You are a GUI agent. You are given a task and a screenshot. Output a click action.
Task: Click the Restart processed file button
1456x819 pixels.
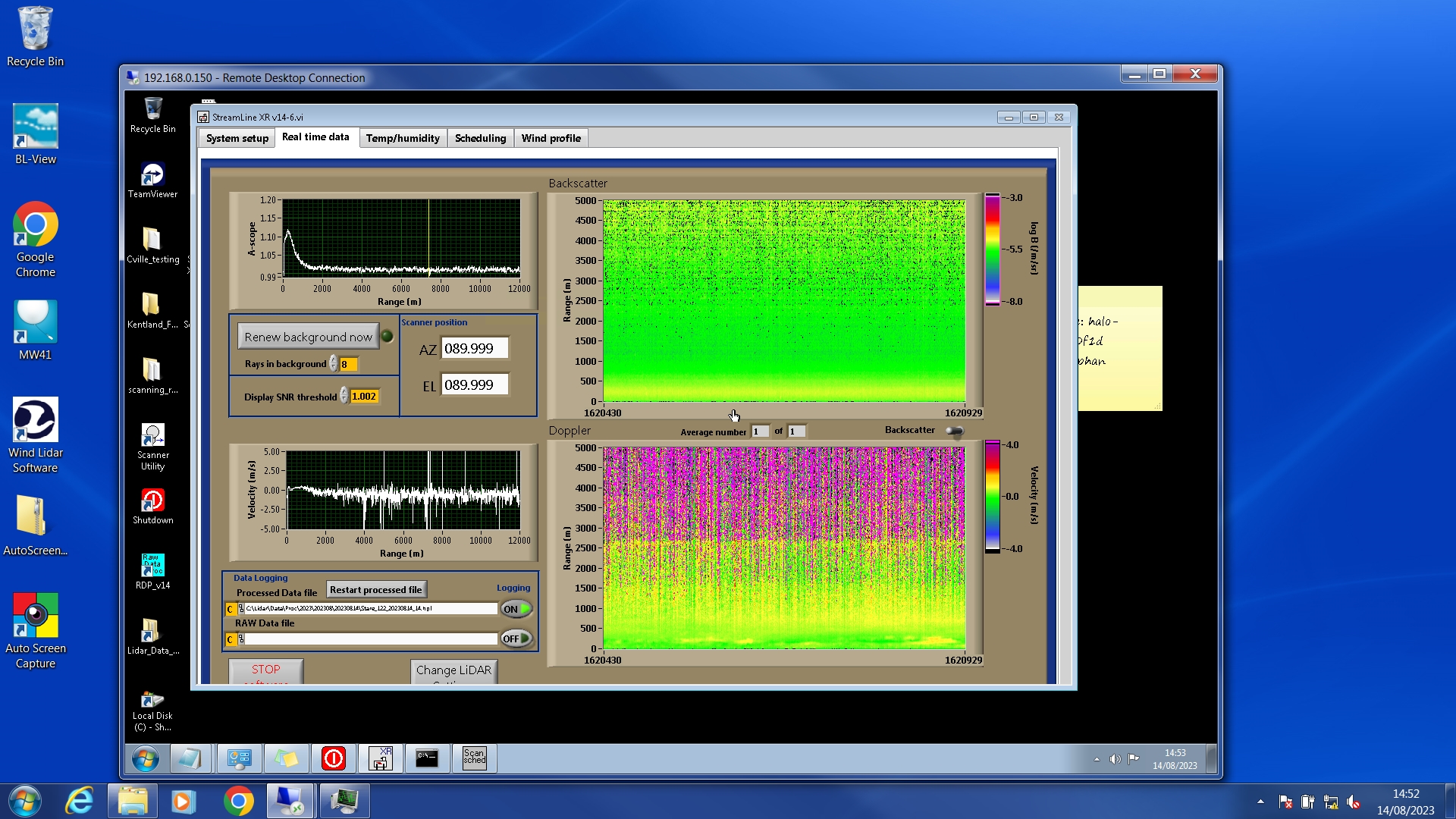[376, 589]
